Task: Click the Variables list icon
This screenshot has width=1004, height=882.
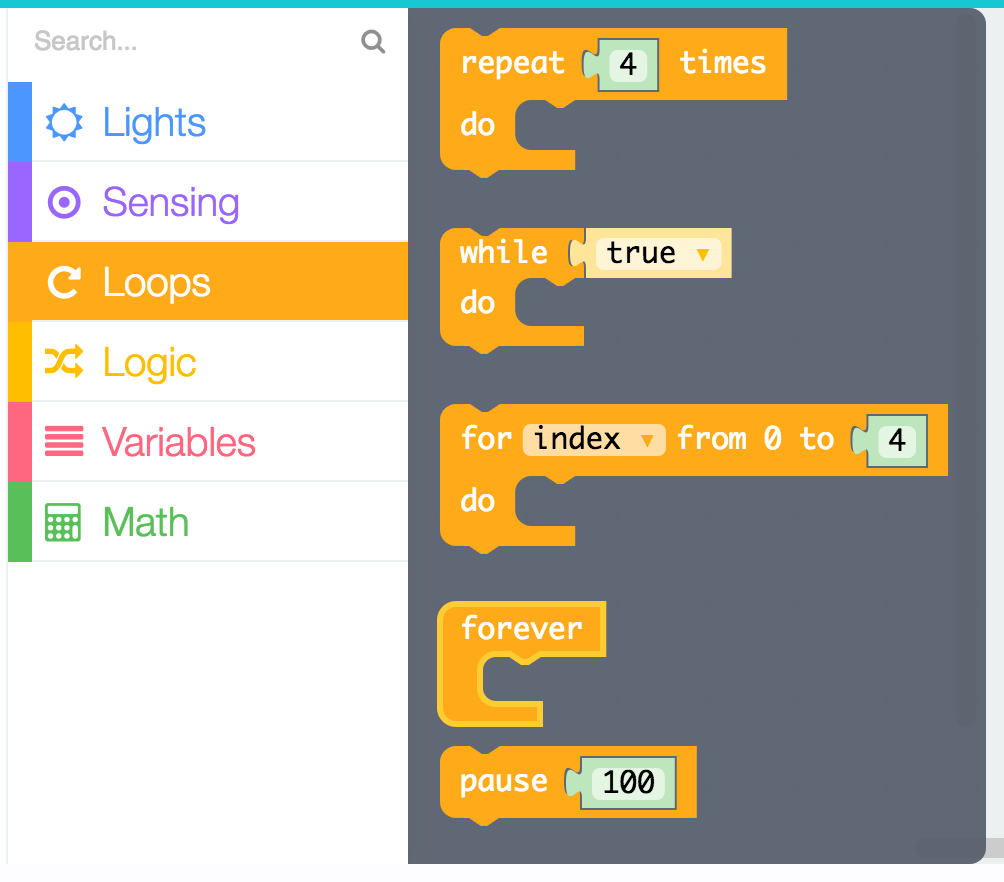Action: point(65,442)
